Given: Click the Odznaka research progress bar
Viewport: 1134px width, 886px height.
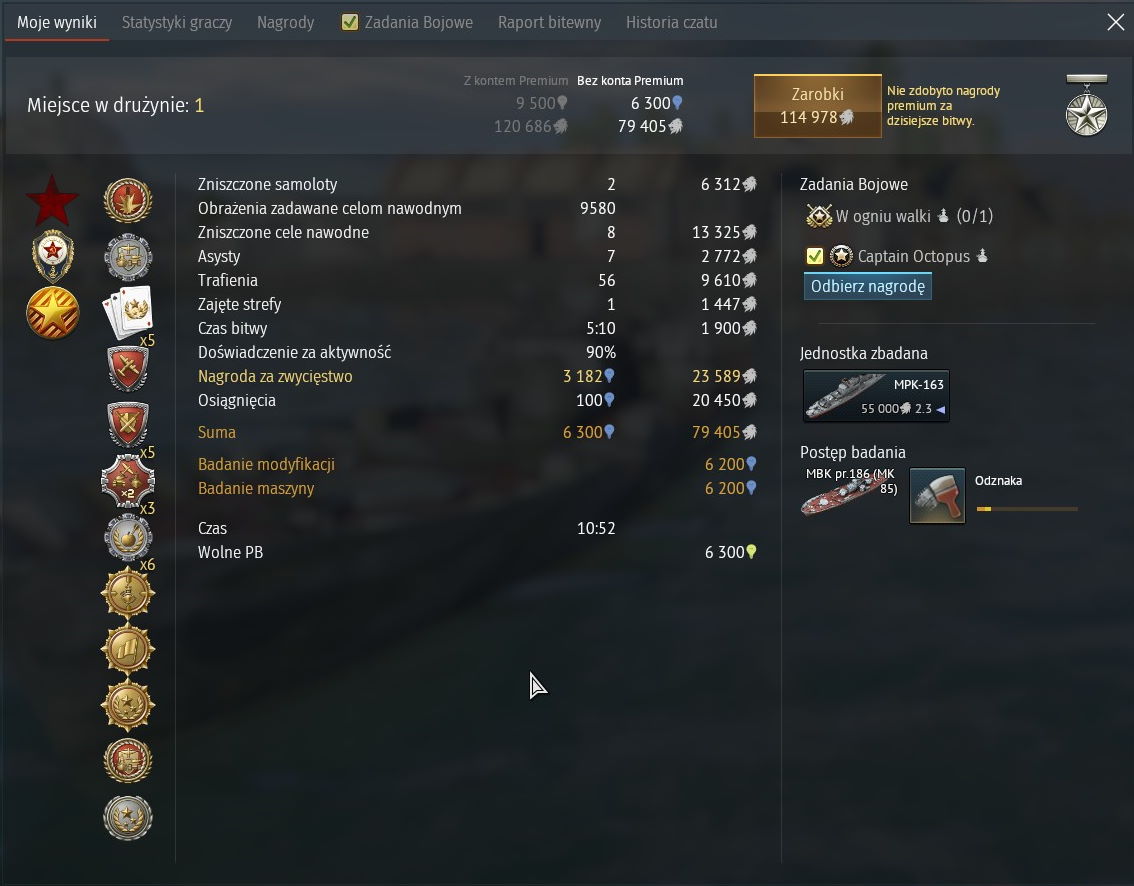Looking at the screenshot, I should [1026, 509].
